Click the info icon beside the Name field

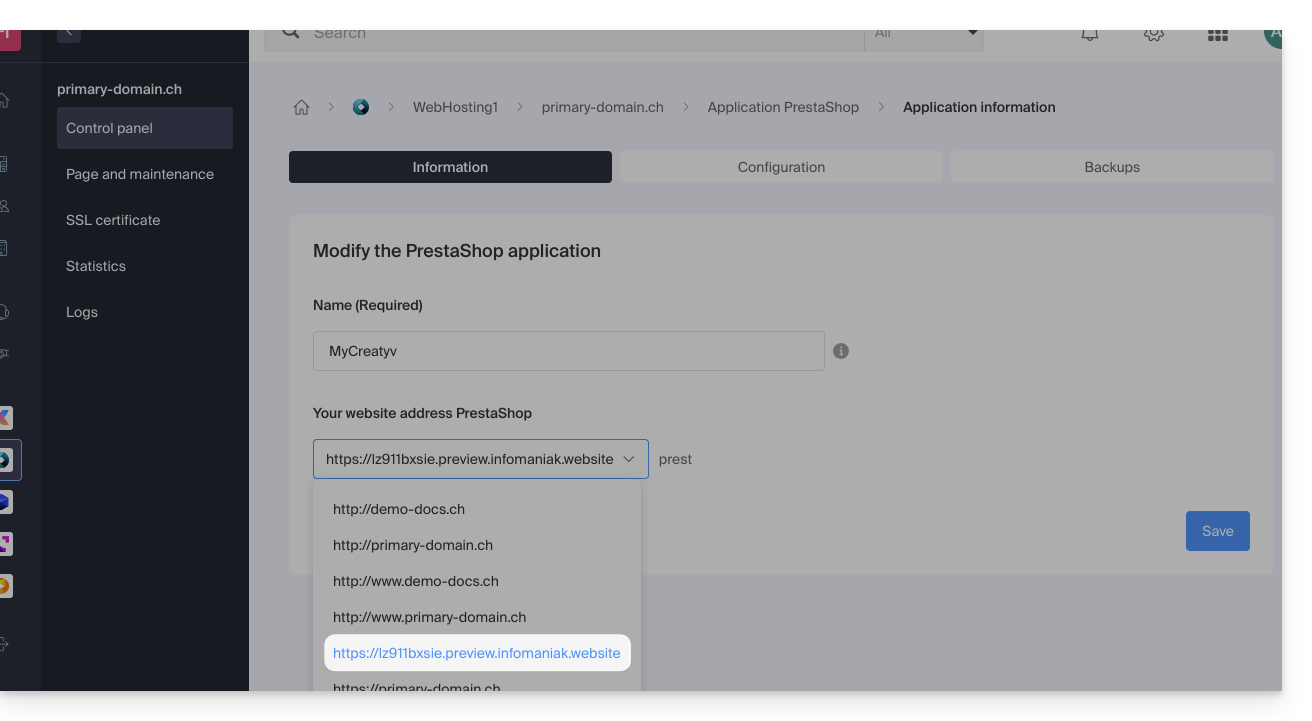(x=841, y=351)
